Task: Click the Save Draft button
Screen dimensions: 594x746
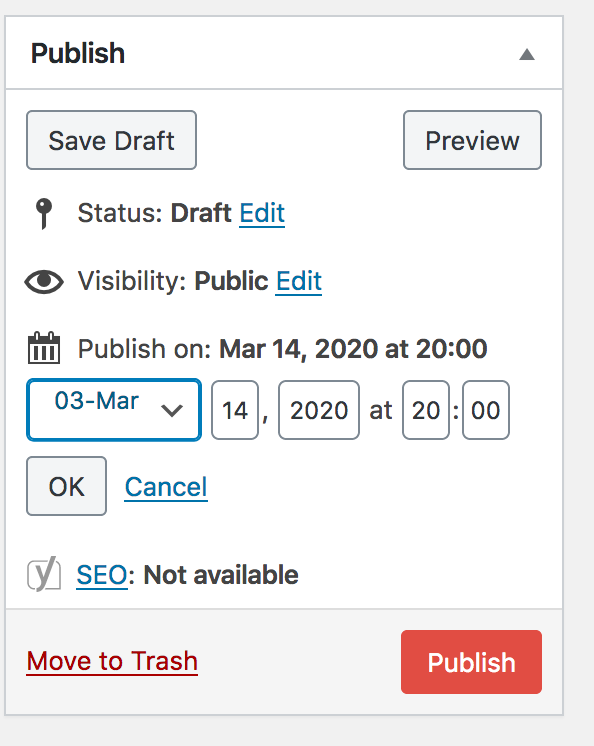Action: (111, 140)
